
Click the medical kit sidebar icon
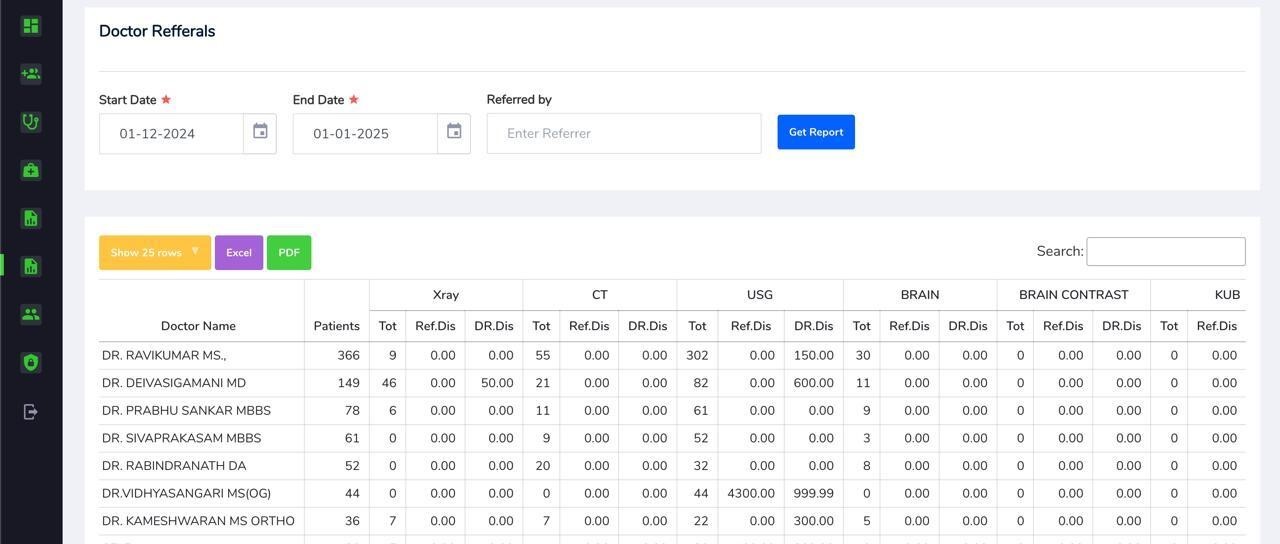coord(31,170)
